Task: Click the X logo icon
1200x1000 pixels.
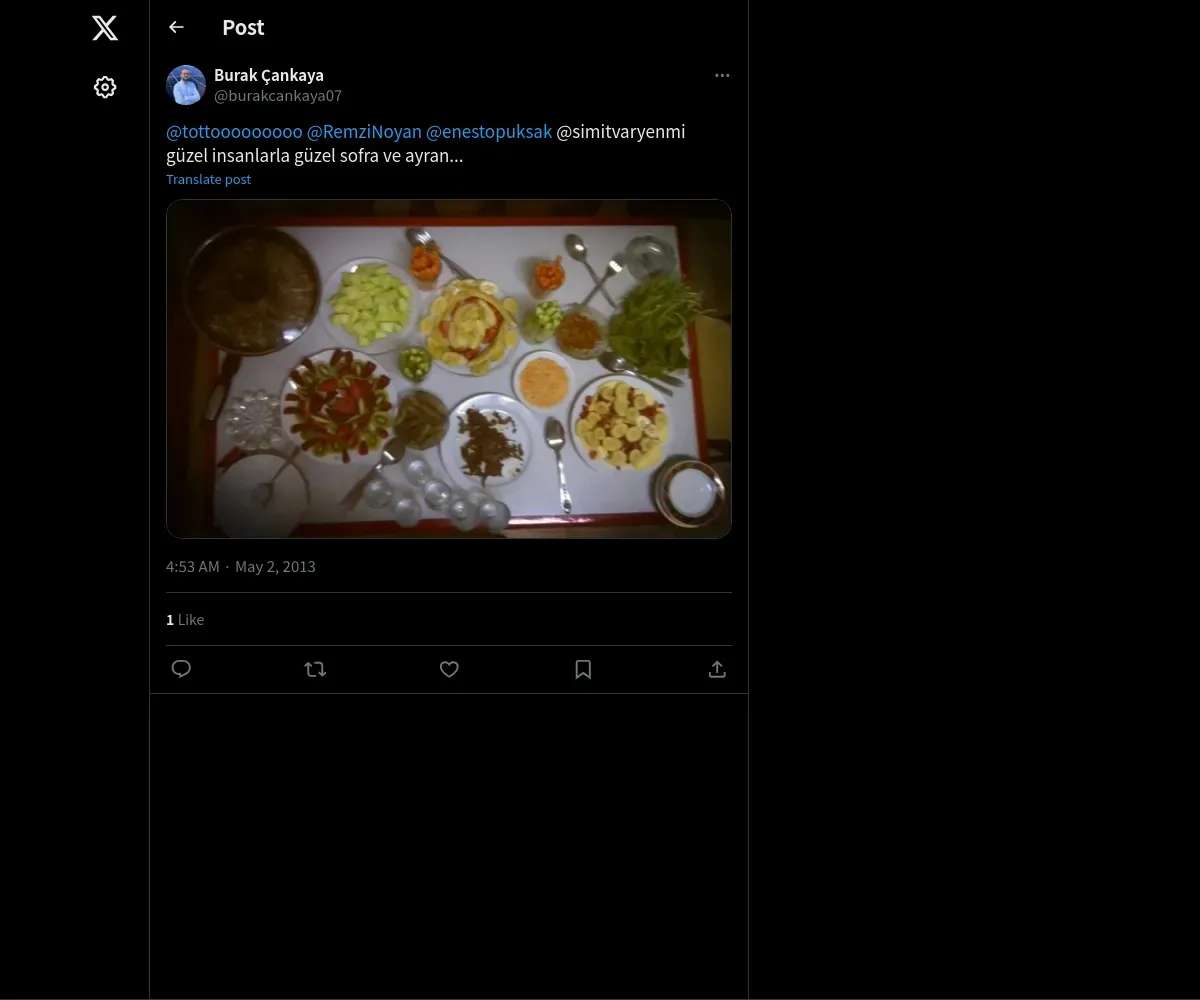Action: click(105, 28)
